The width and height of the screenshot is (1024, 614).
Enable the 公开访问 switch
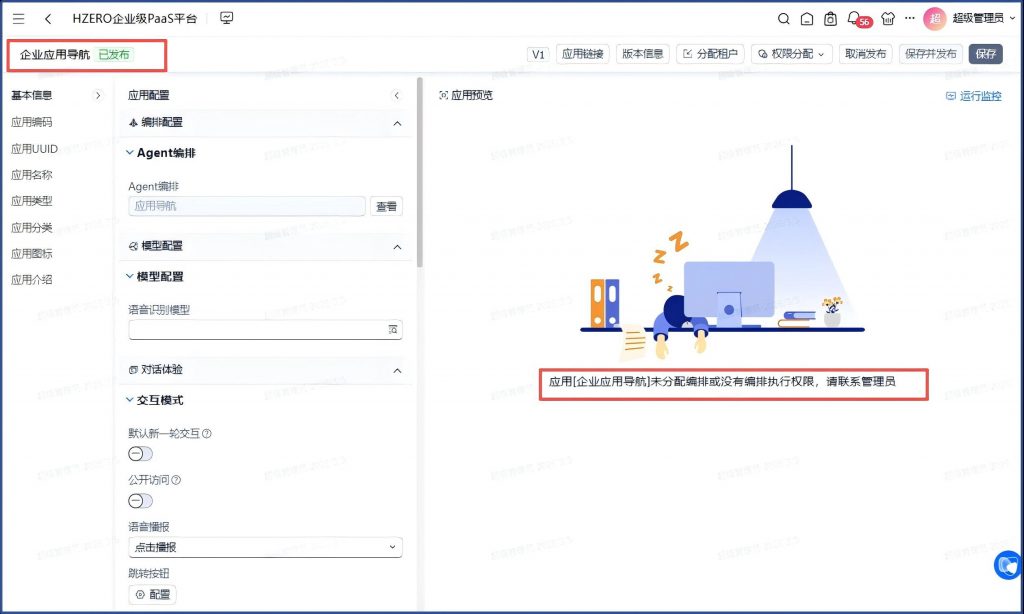click(141, 500)
